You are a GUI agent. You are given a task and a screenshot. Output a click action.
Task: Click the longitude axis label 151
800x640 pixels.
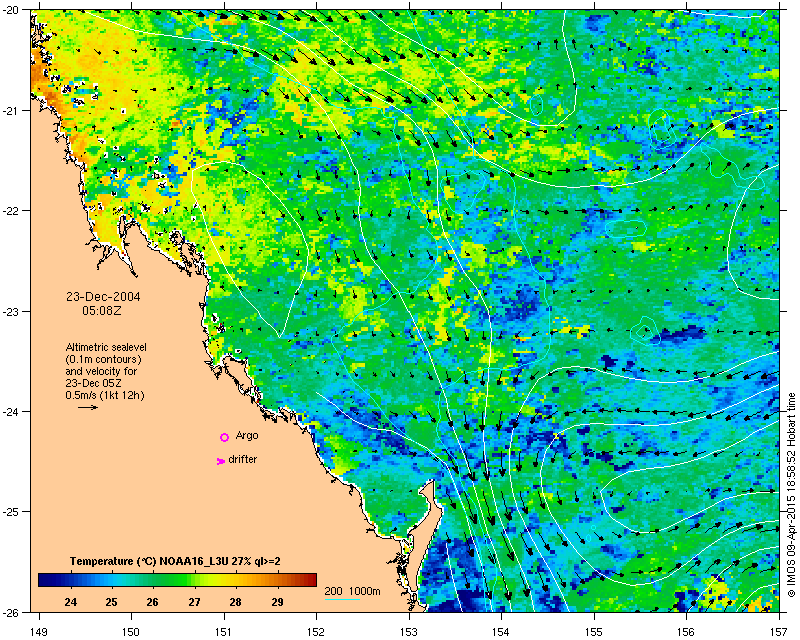(224, 632)
